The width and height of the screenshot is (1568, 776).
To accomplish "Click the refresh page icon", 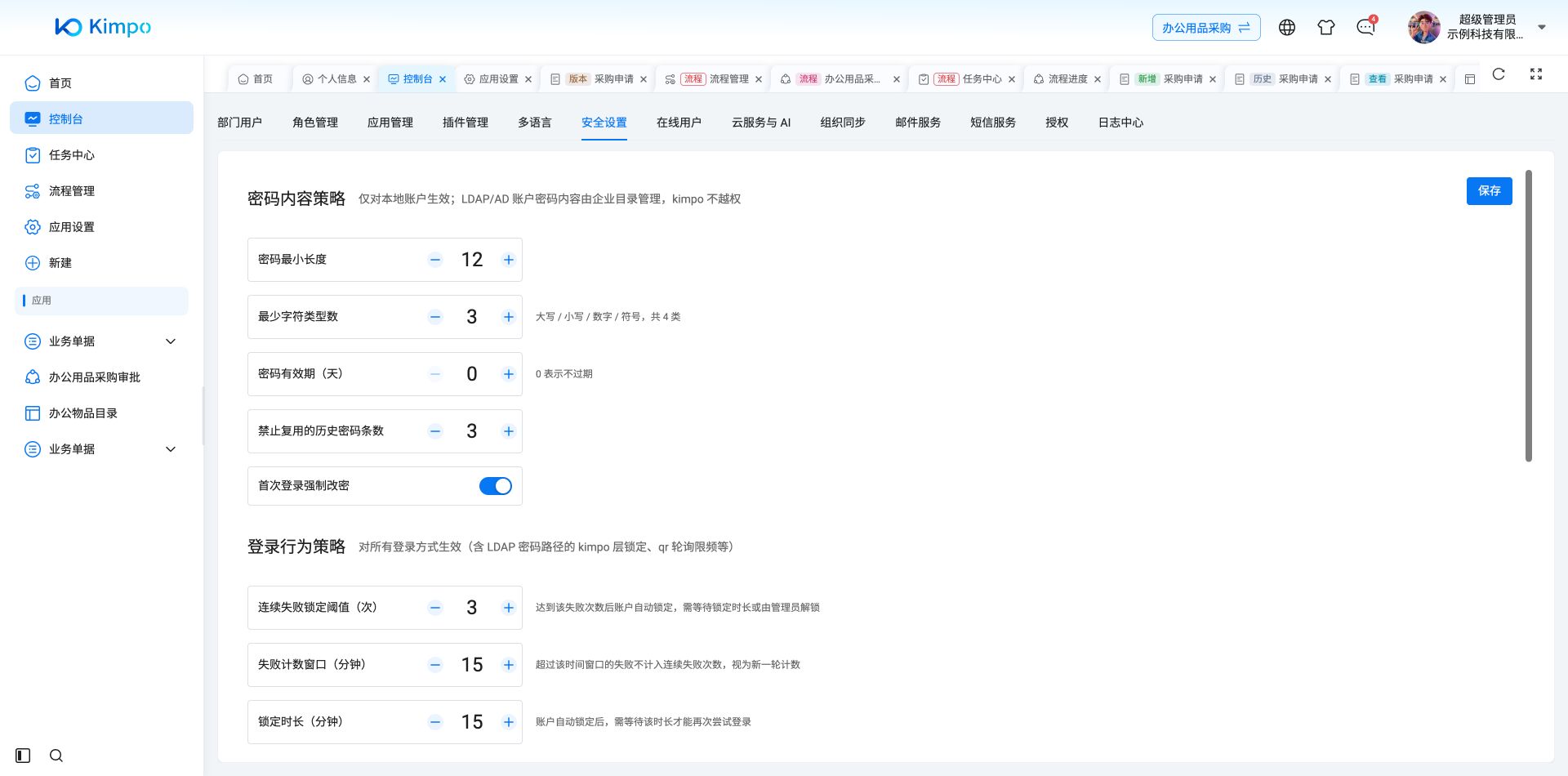I will 1499,74.
